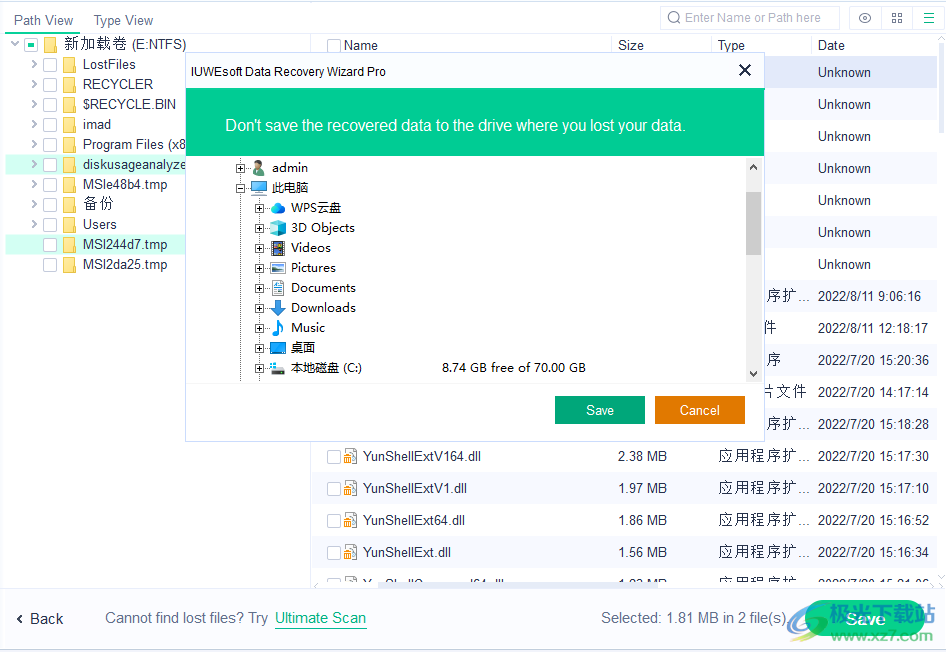This screenshot has width=946, height=652.
Task: Toggle the 新加载卷 (E:NTFS) root checkbox
Action: 31,45
